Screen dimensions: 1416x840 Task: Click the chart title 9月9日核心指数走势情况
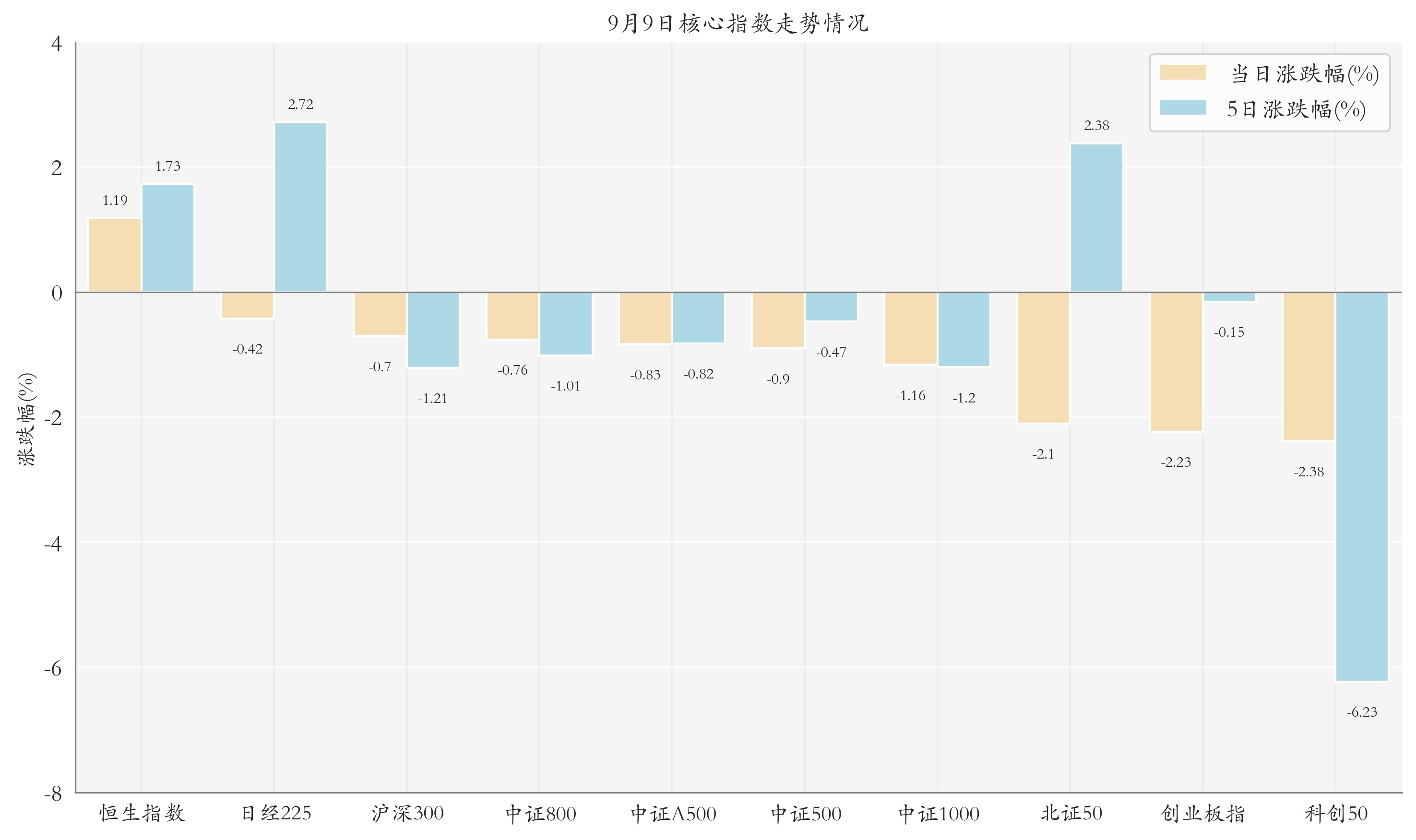pos(738,23)
